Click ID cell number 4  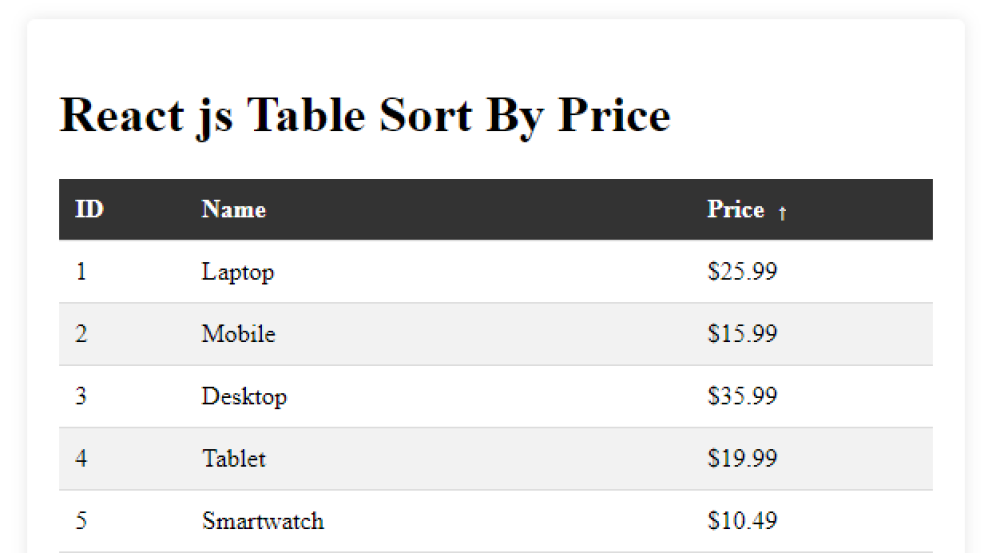[x=81, y=459]
